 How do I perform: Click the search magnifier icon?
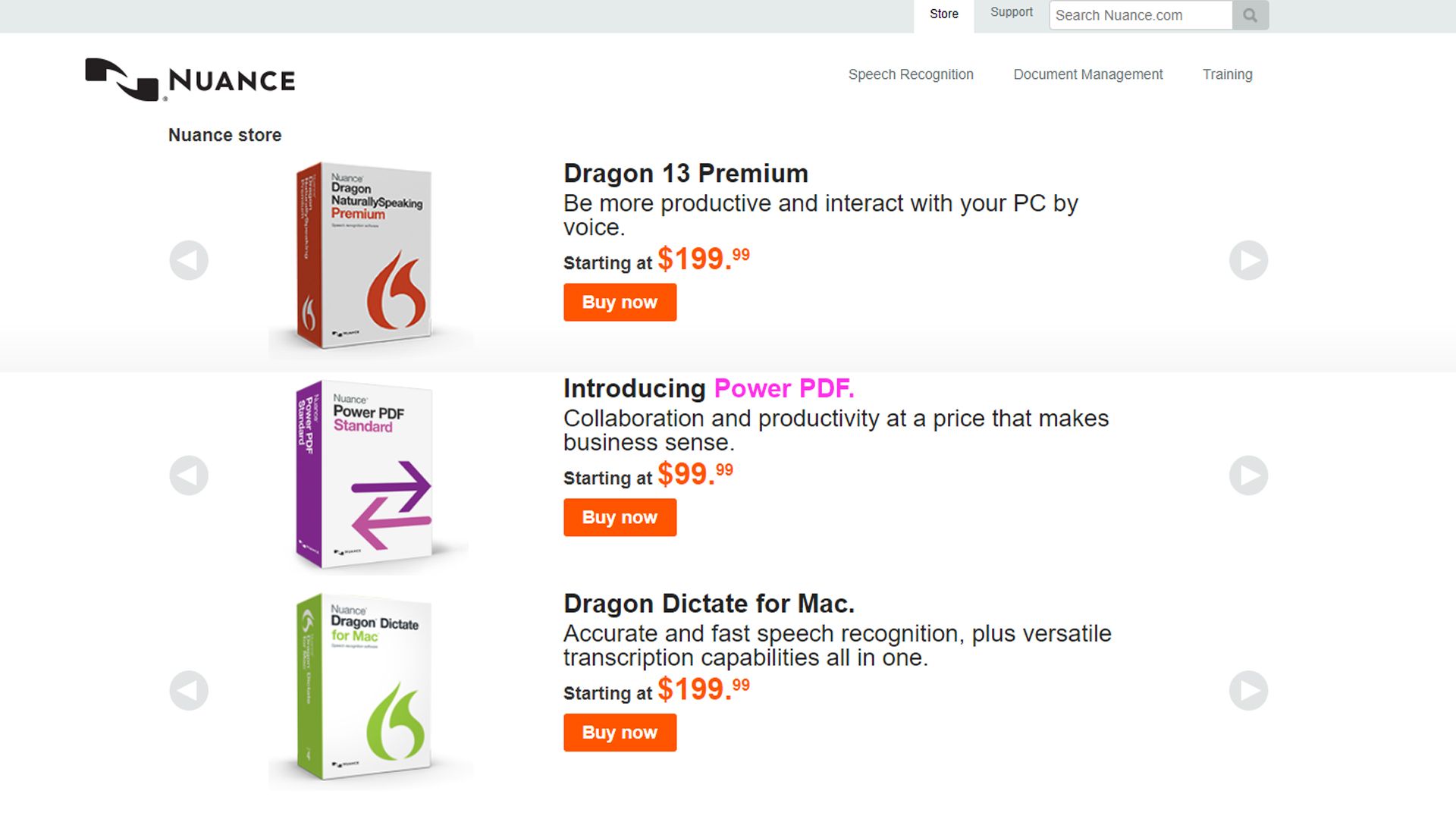(x=1250, y=14)
